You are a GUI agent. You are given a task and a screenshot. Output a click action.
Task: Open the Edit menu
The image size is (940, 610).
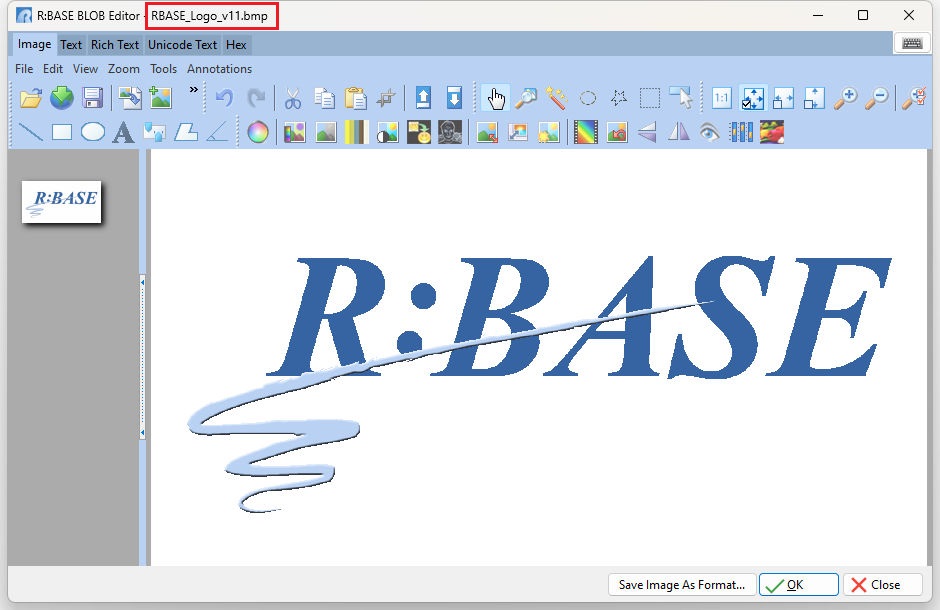click(x=53, y=69)
